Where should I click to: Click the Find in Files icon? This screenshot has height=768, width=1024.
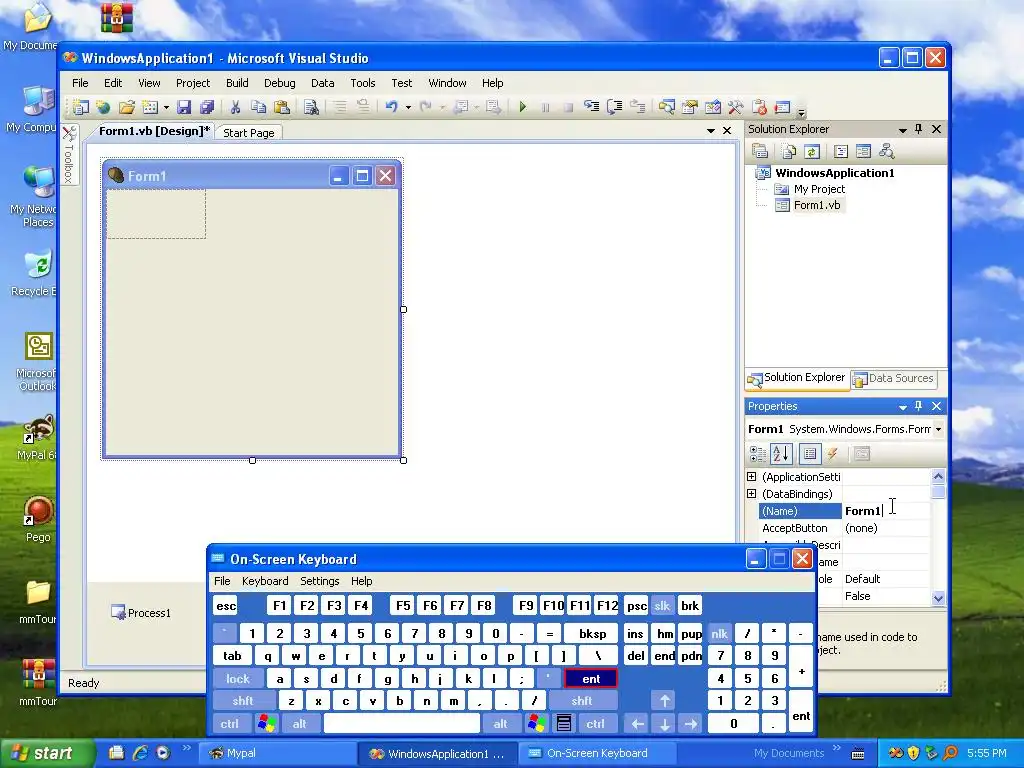(311, 107)
